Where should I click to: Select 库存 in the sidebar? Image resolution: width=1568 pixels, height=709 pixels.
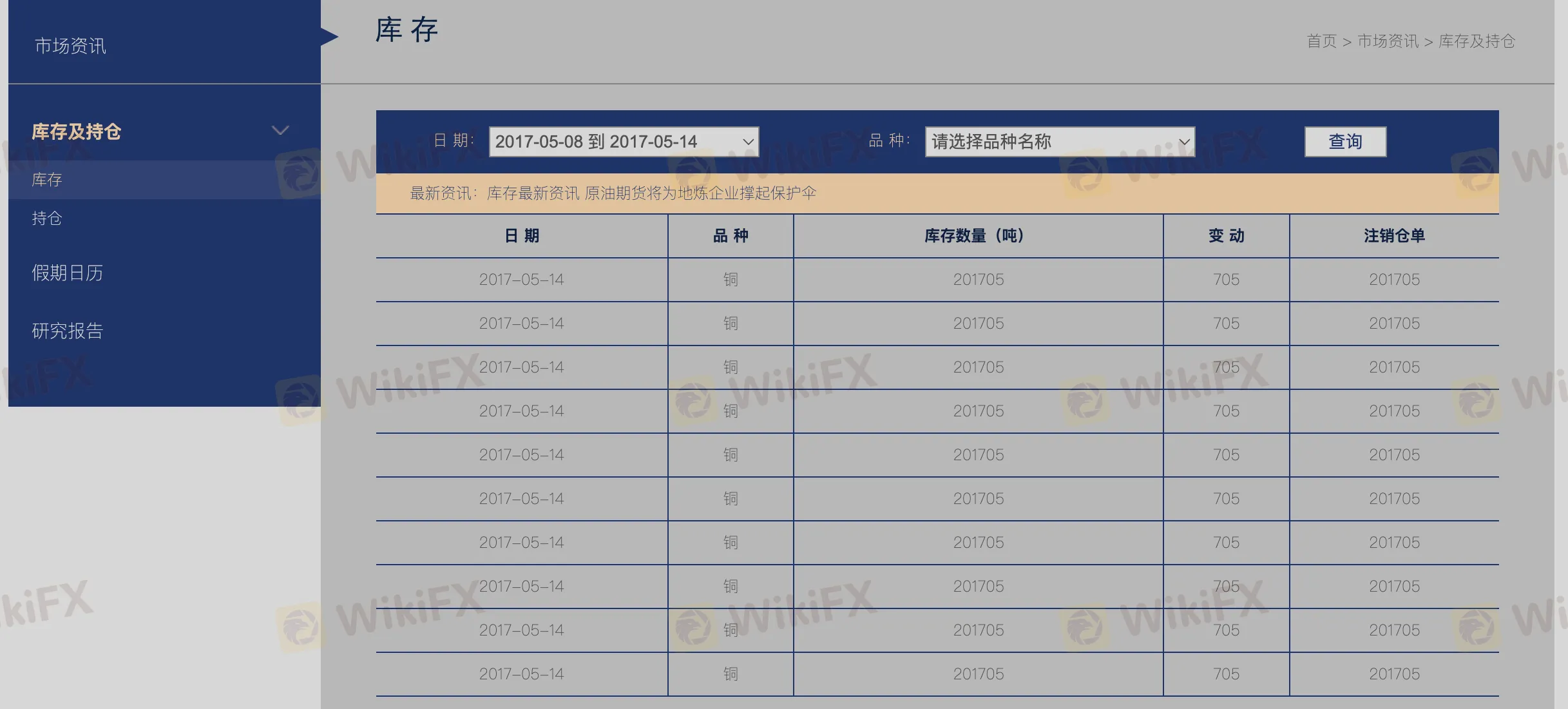coord(47,180)
